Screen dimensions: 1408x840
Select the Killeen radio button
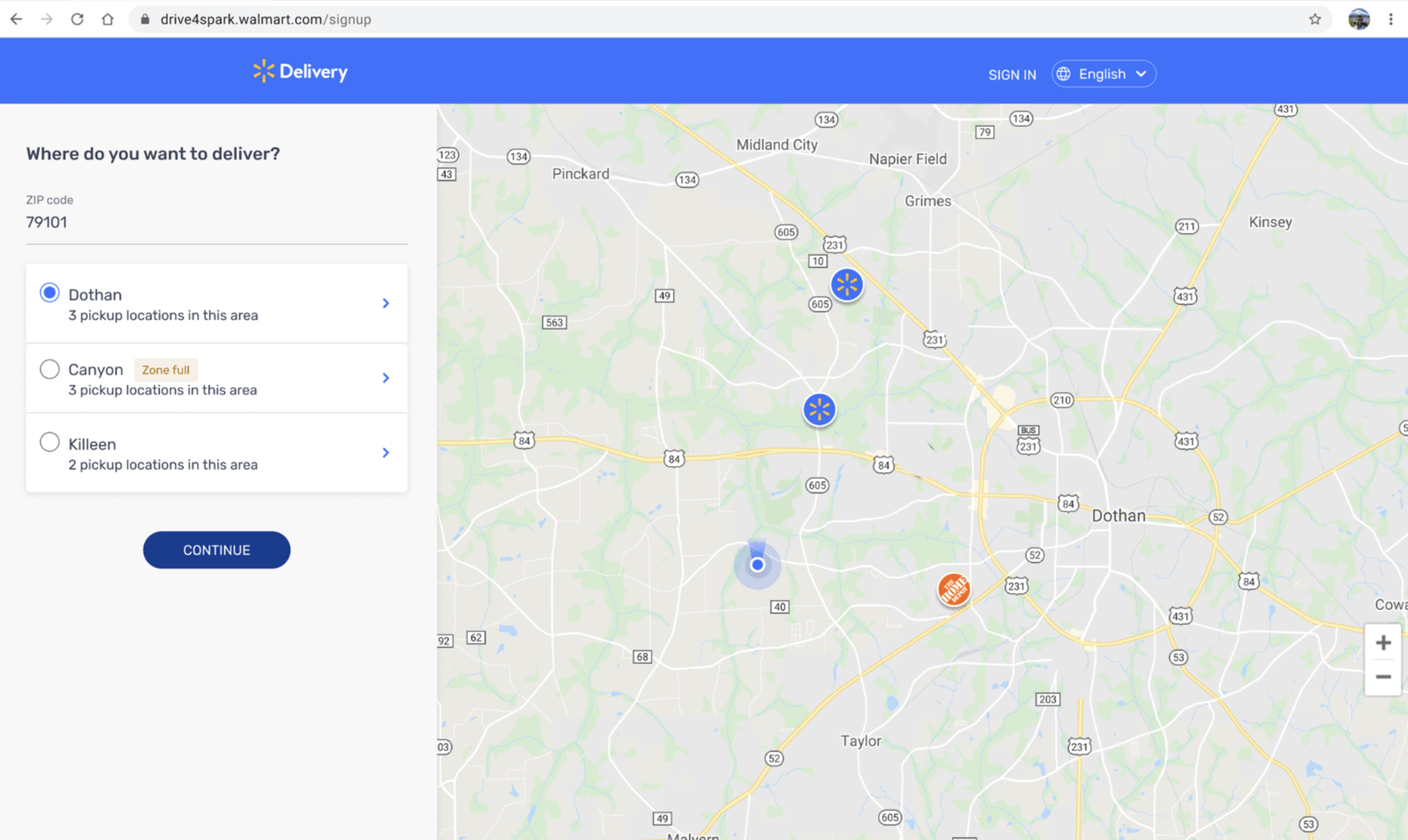click(x=50, y=443)
